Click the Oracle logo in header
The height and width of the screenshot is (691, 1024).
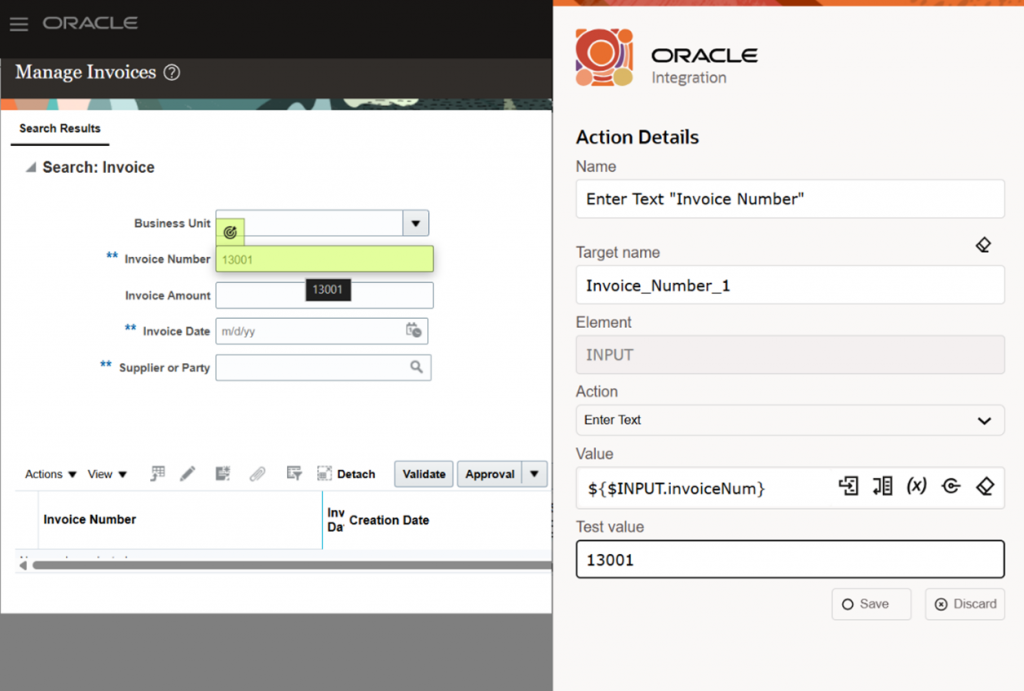tap(90, 24)
